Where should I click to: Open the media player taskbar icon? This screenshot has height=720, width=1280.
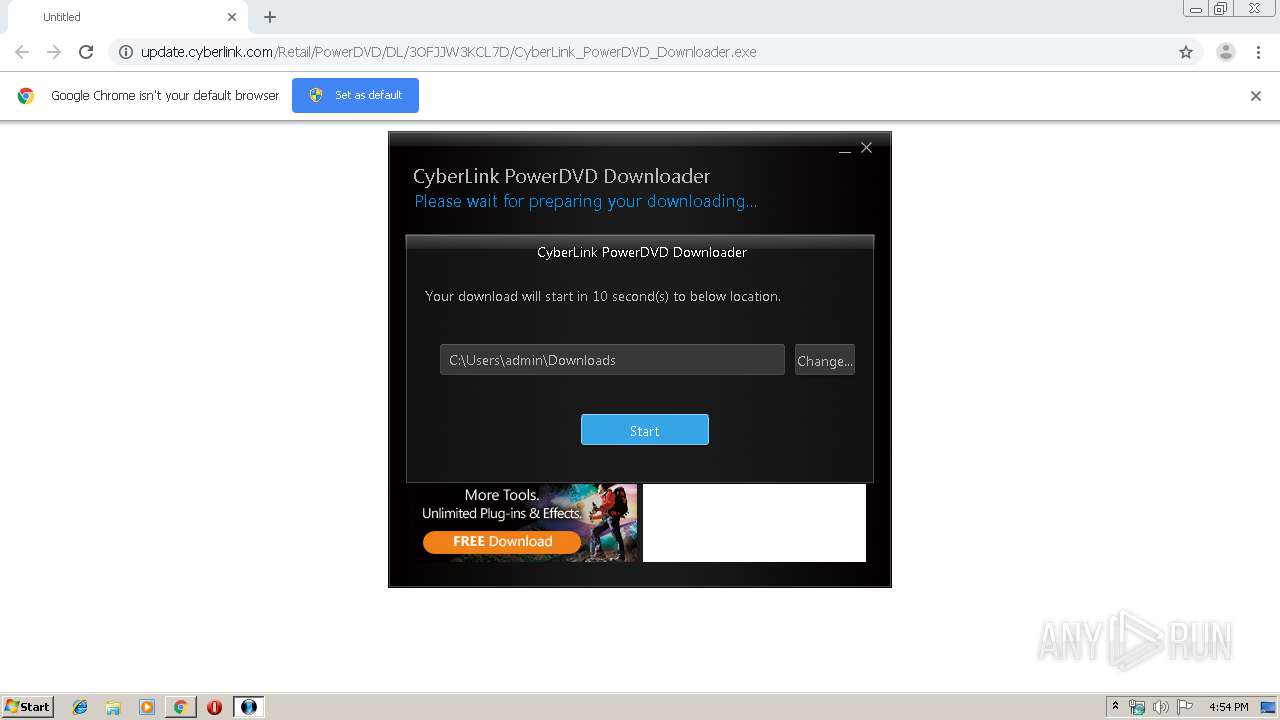(147, 707)
